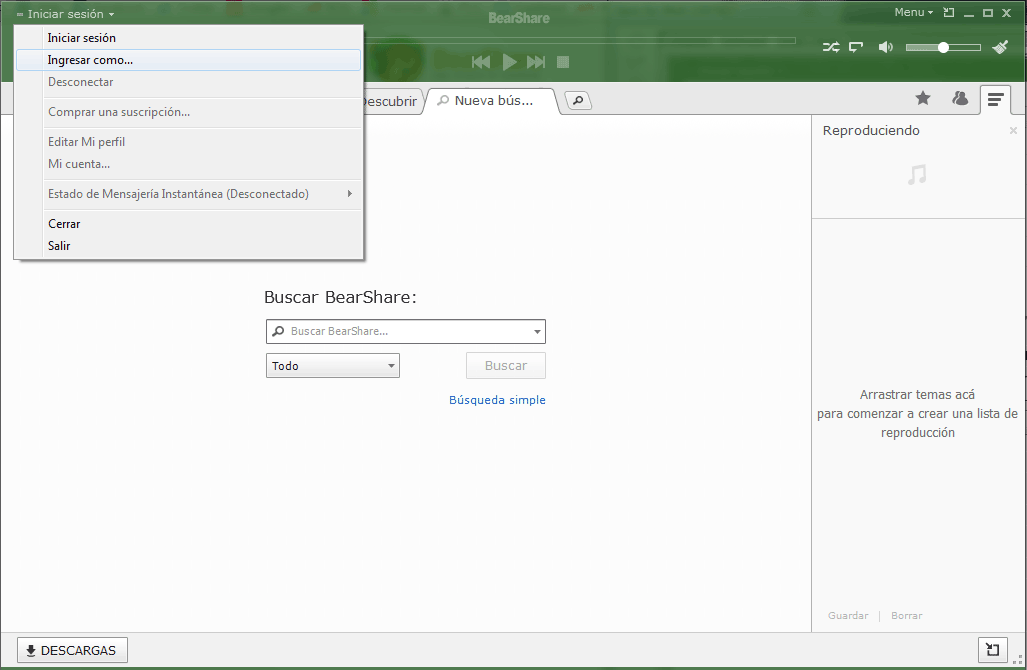Screen dimensions: 1027x670
Task: Toggle shuffle mode
Action: (x=831, y=47)
